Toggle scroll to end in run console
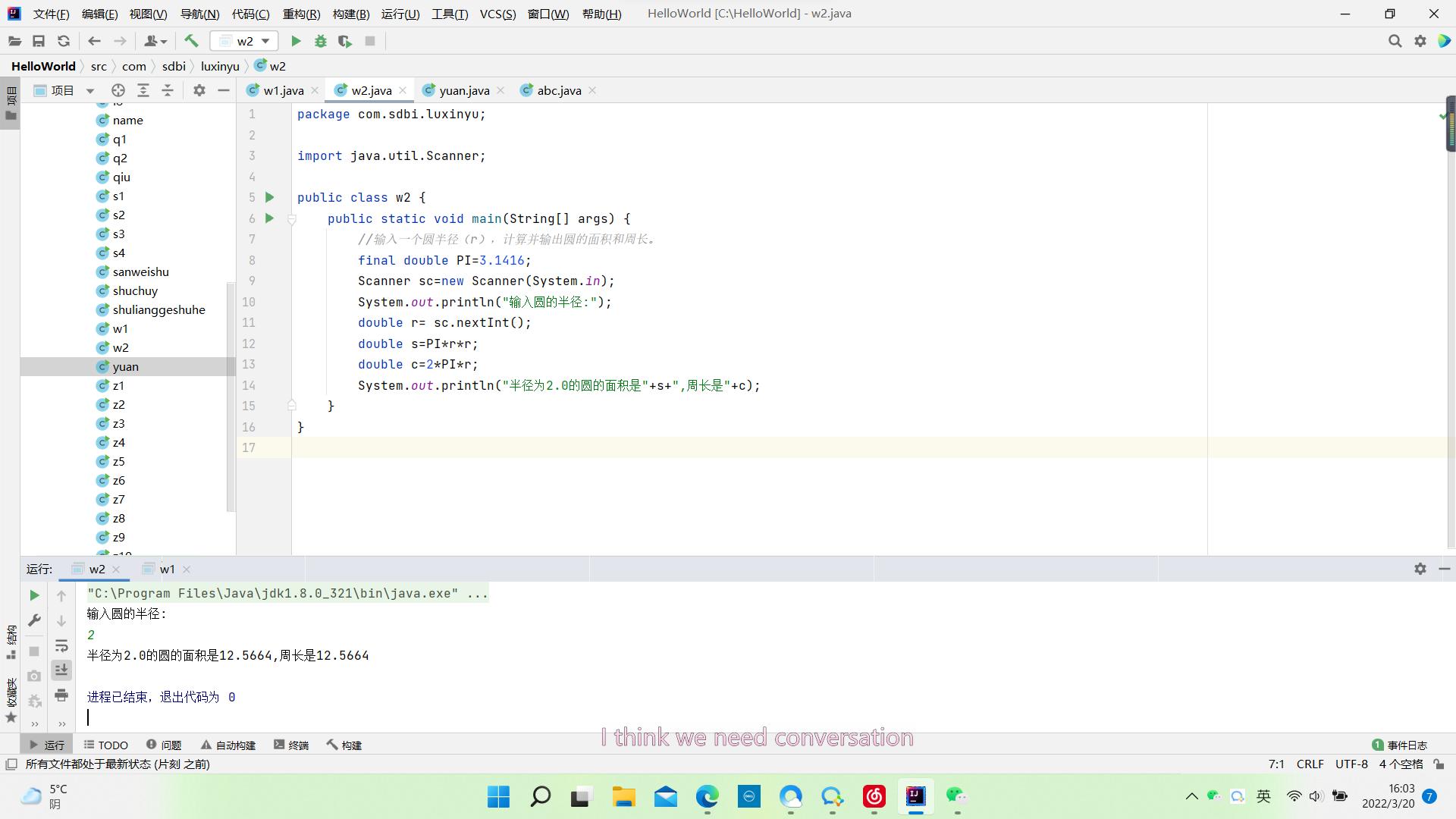The height and width of the screenshot is (819, 1456). coord(61,670)
